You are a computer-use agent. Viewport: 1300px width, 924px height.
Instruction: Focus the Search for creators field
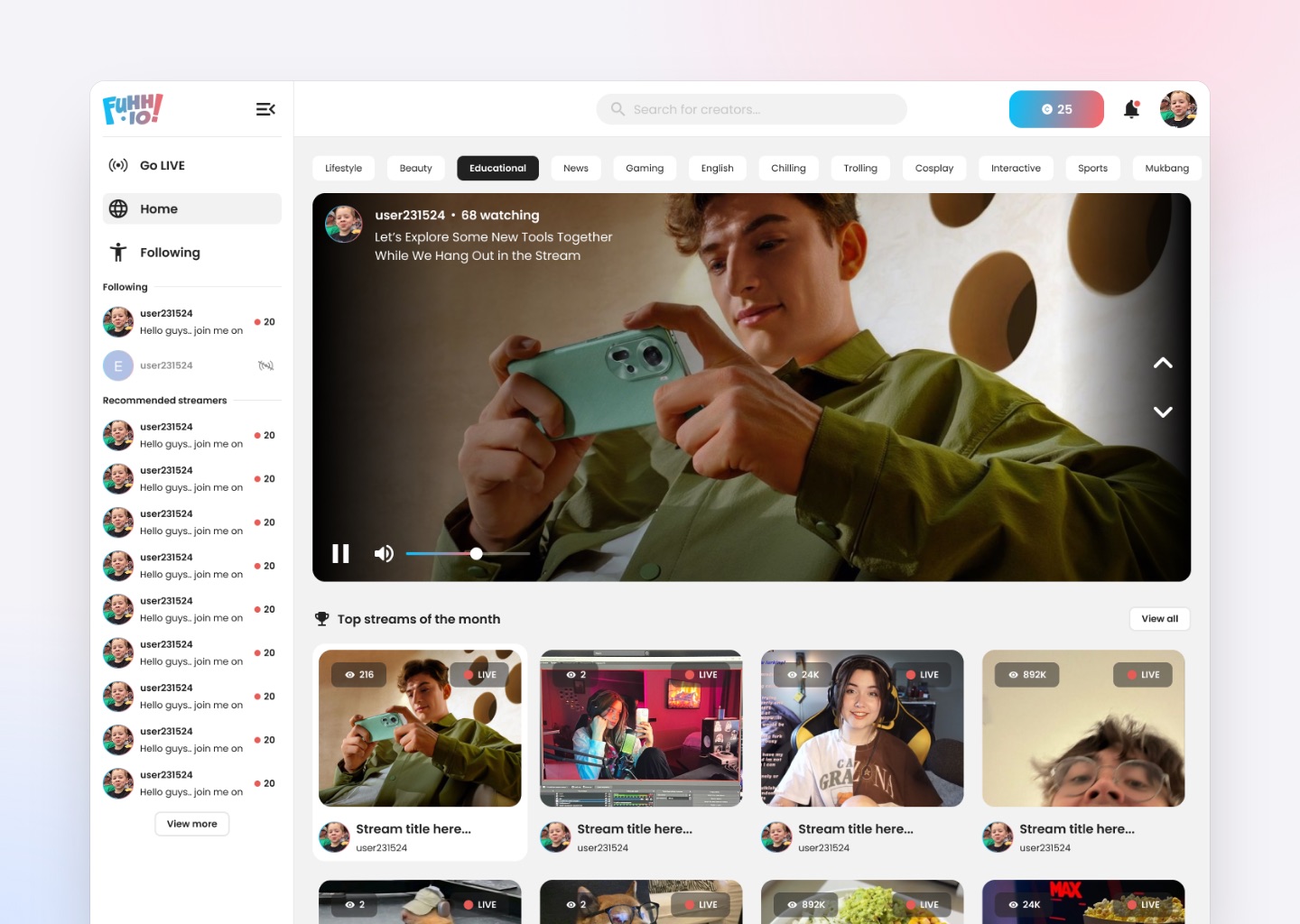tap(751, 109)
